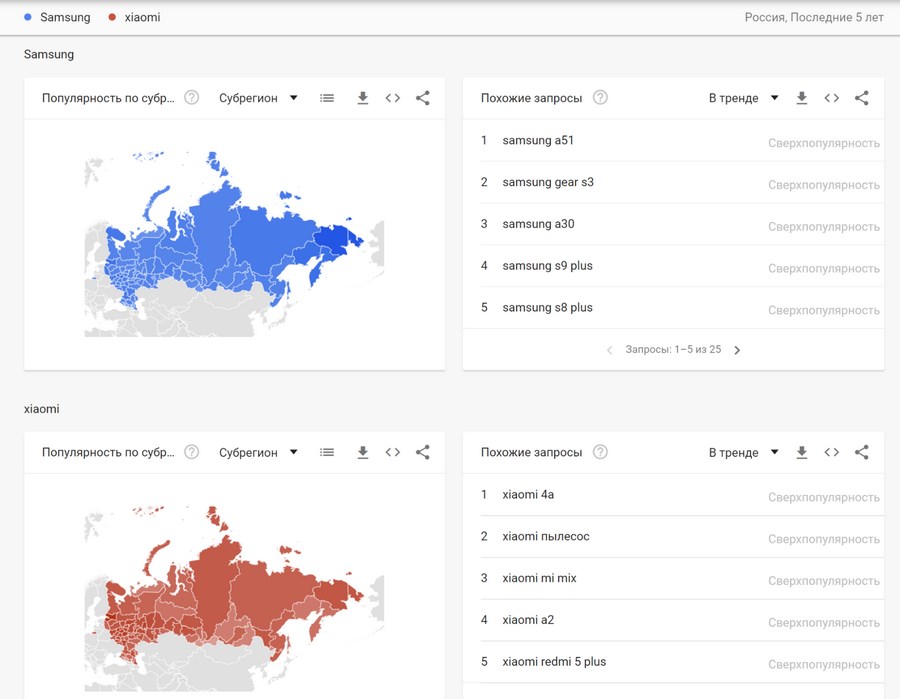Click Сверхпопулярность label beside xiaomi 4a
The width and height of the screenshot is (900, 699).
point(824,497)
